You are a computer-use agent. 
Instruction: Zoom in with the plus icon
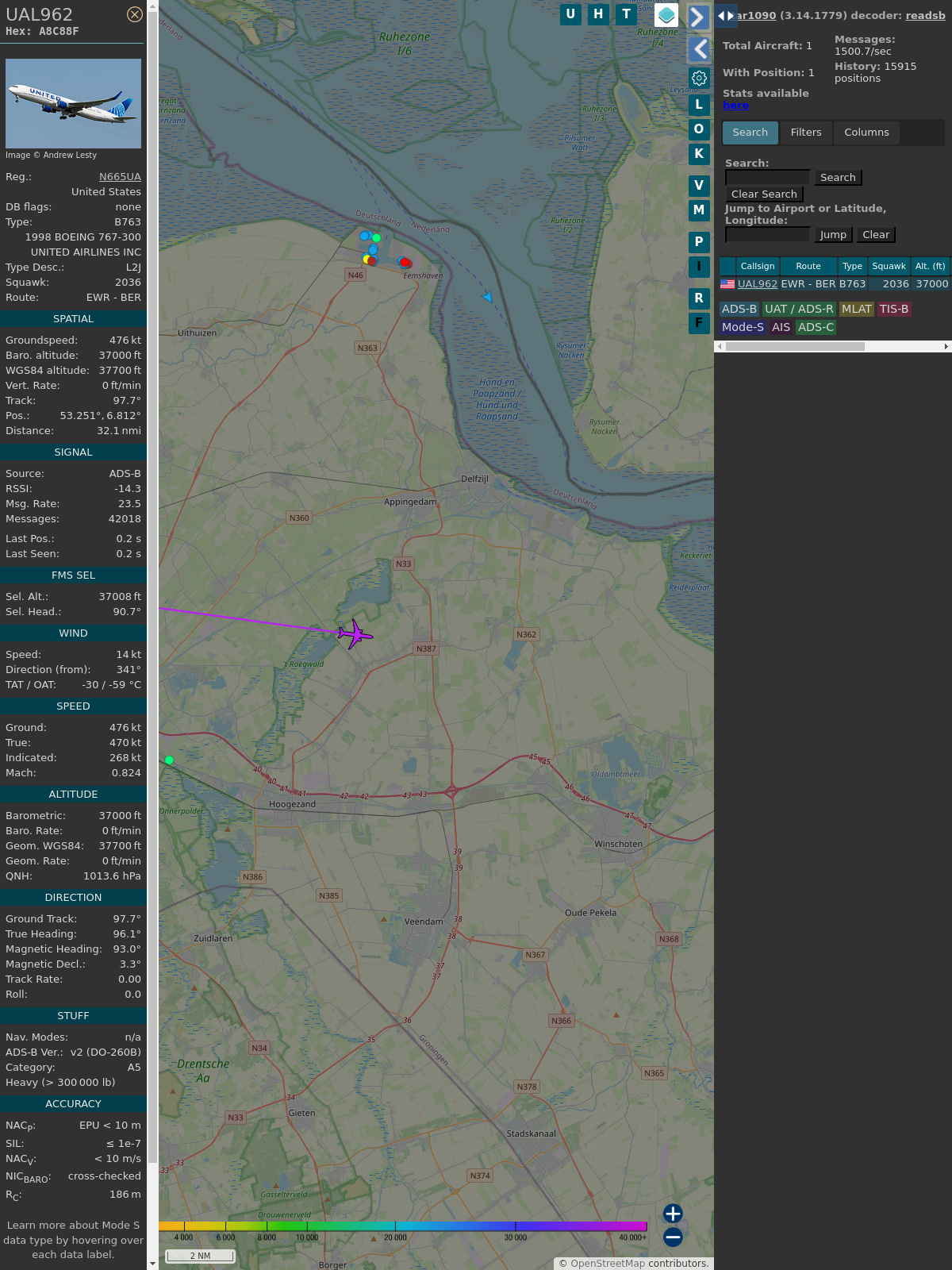point(673,1213)
